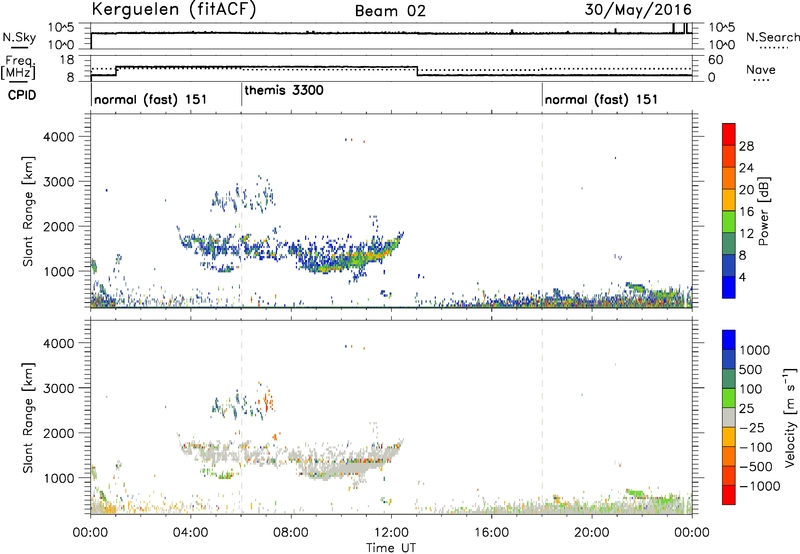Pick the red bottom segment of the velocity colorbar
Image resolution: width=800 pixels, height=554 pixels.
click(x=729, y=495)
